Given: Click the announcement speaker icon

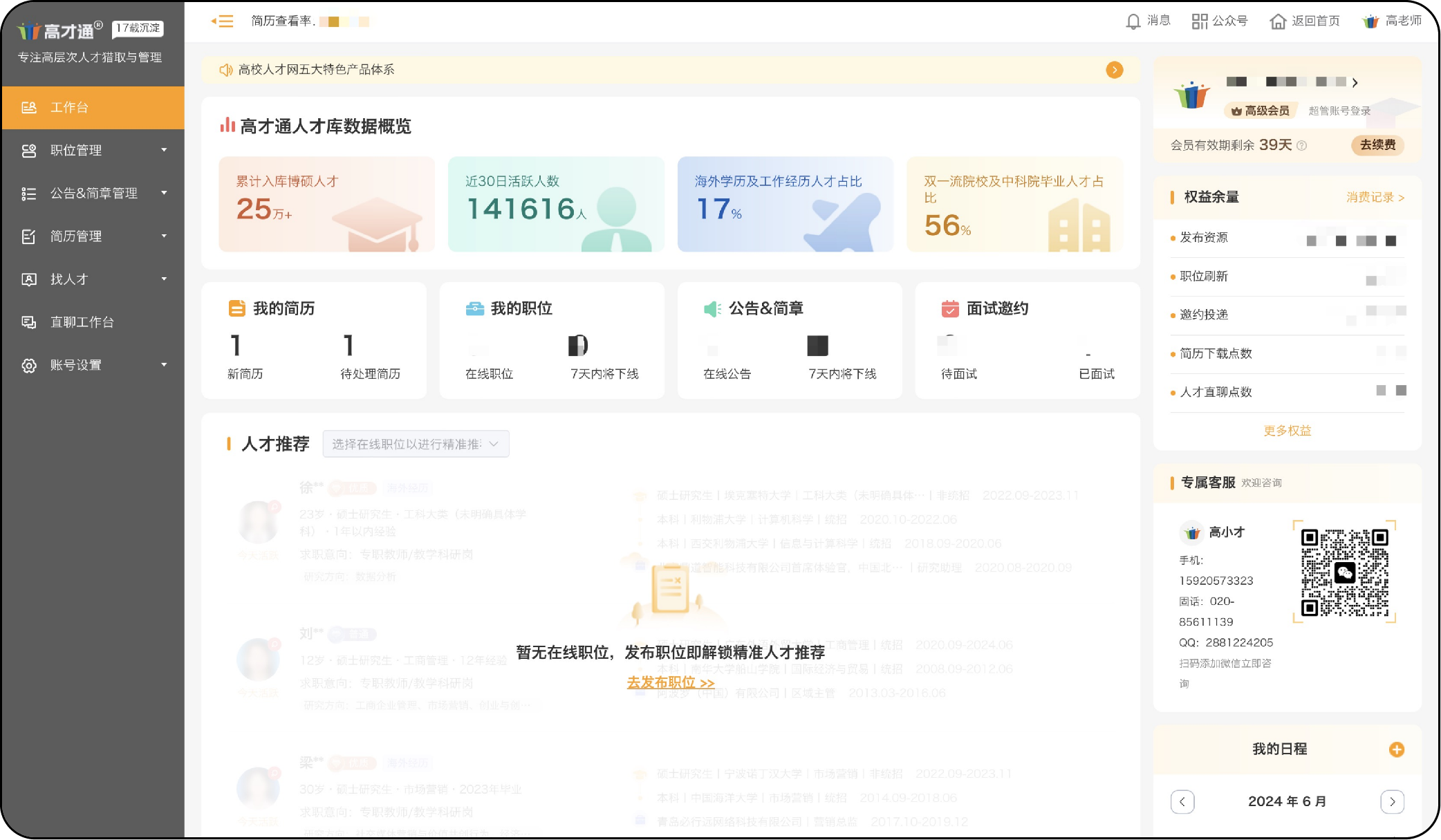Looking at the screenshot, I should pyautogui.click(x=225, y=70).
